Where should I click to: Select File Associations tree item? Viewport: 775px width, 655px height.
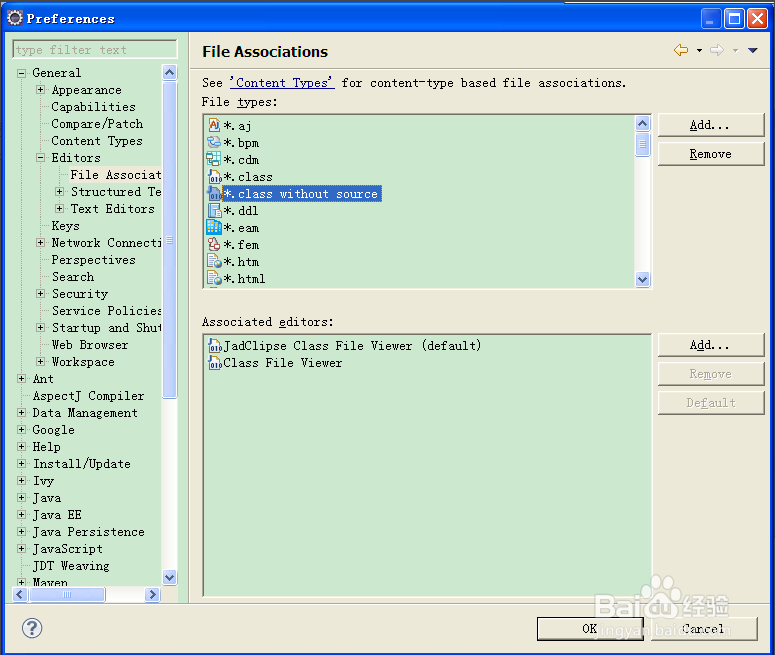pos(116,175)
